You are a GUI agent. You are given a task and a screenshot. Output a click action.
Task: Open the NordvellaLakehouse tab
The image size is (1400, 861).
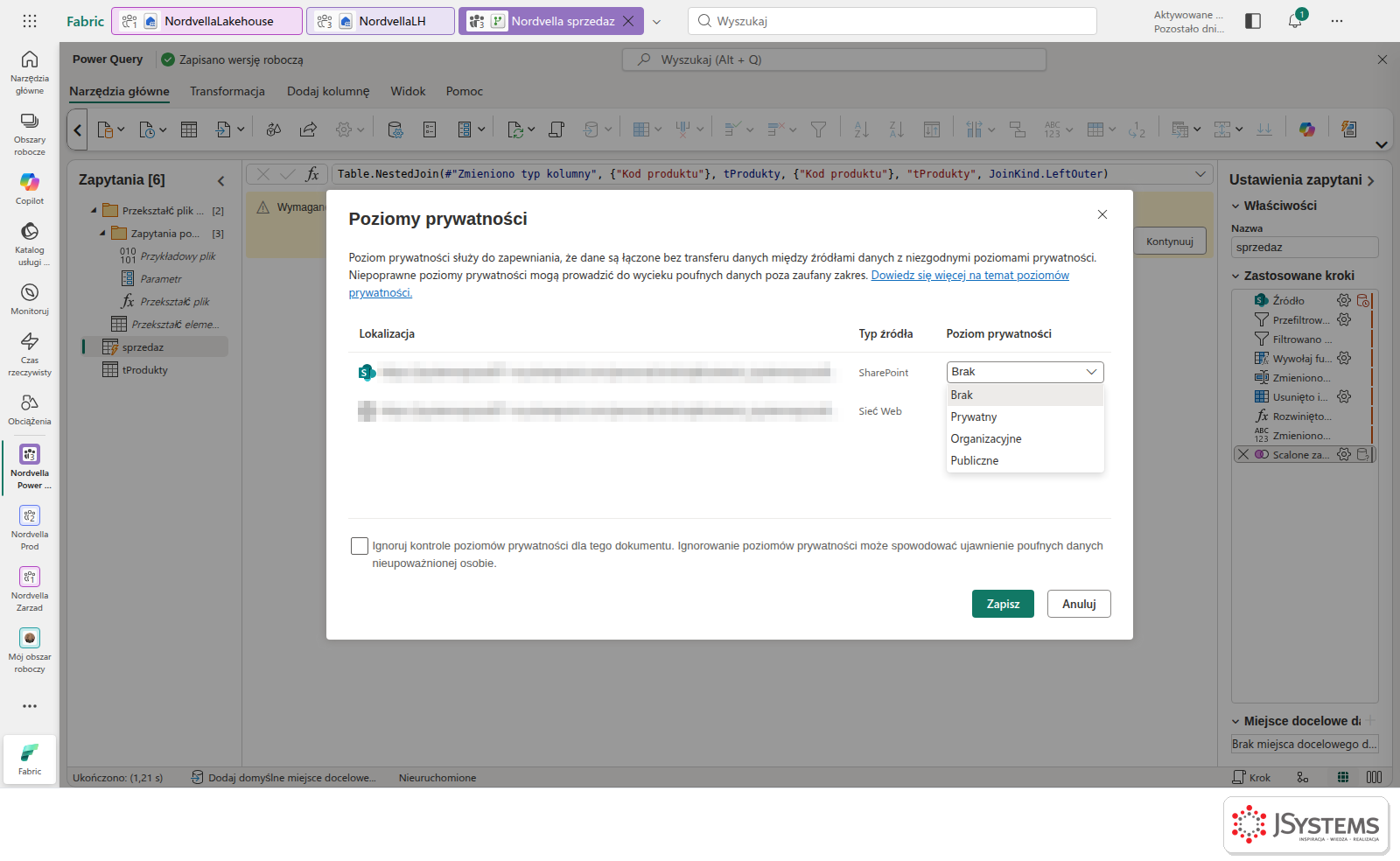(208, 21)
